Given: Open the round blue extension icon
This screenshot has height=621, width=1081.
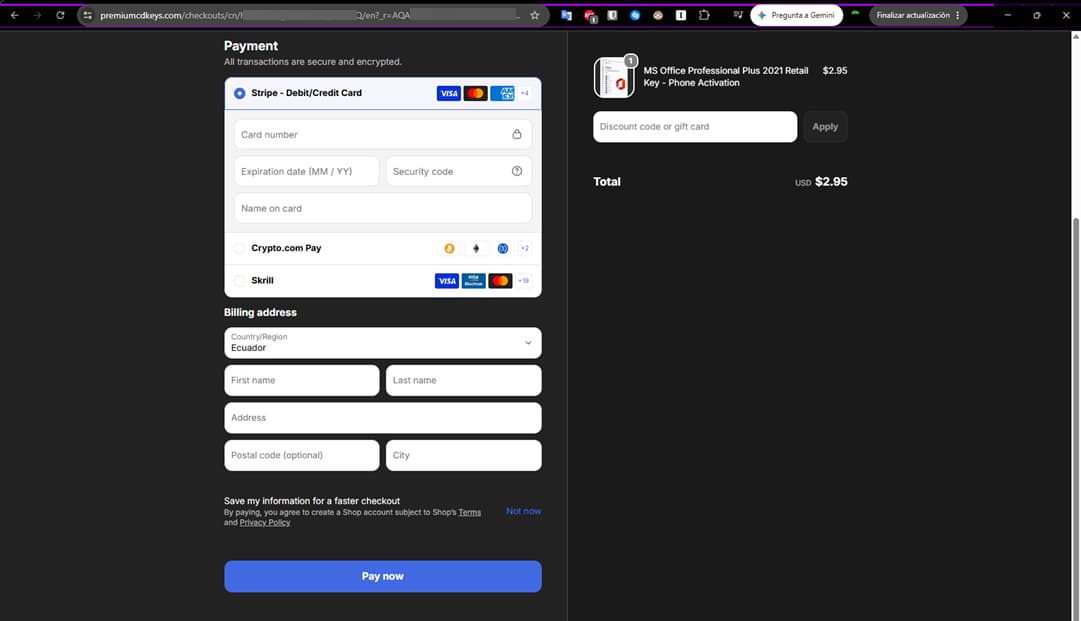Looking at the screenshot, I should click(635, 15).
